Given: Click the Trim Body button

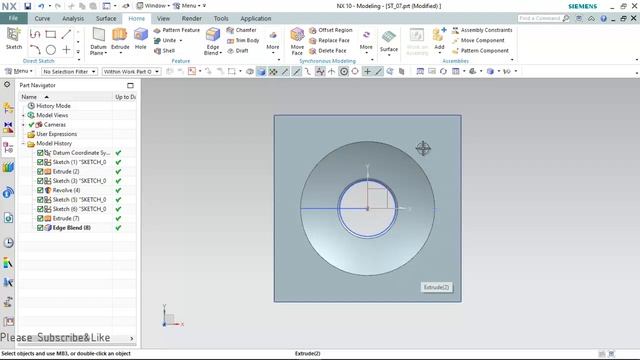Looking at the screenshot, I should click(243, 40).
